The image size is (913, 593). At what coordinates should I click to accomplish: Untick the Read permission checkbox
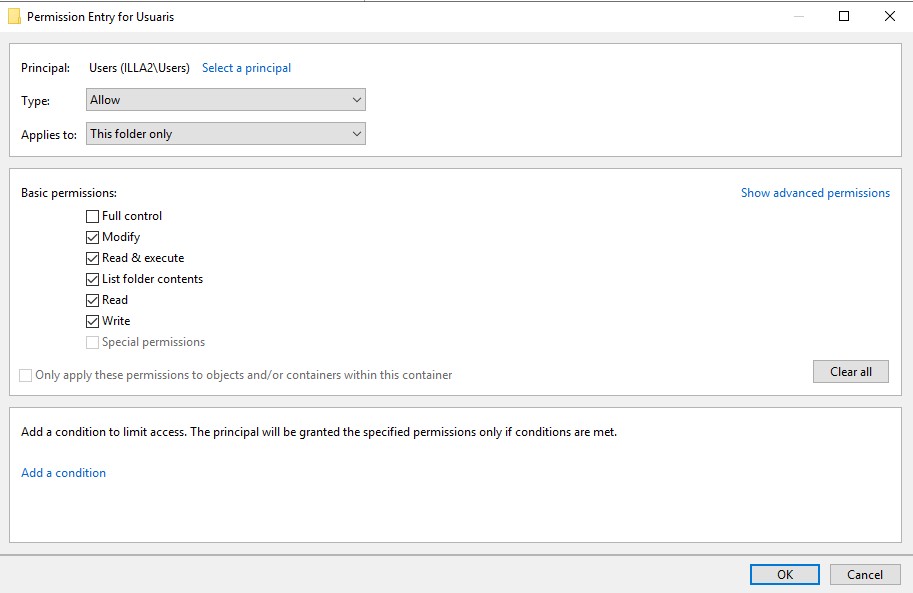click(x=93, y=300)
